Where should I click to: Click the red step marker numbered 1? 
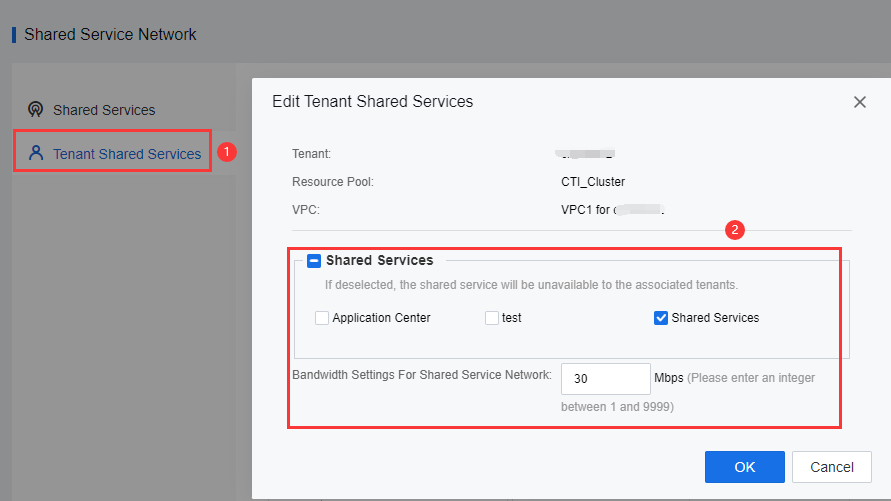pos(227,152)
